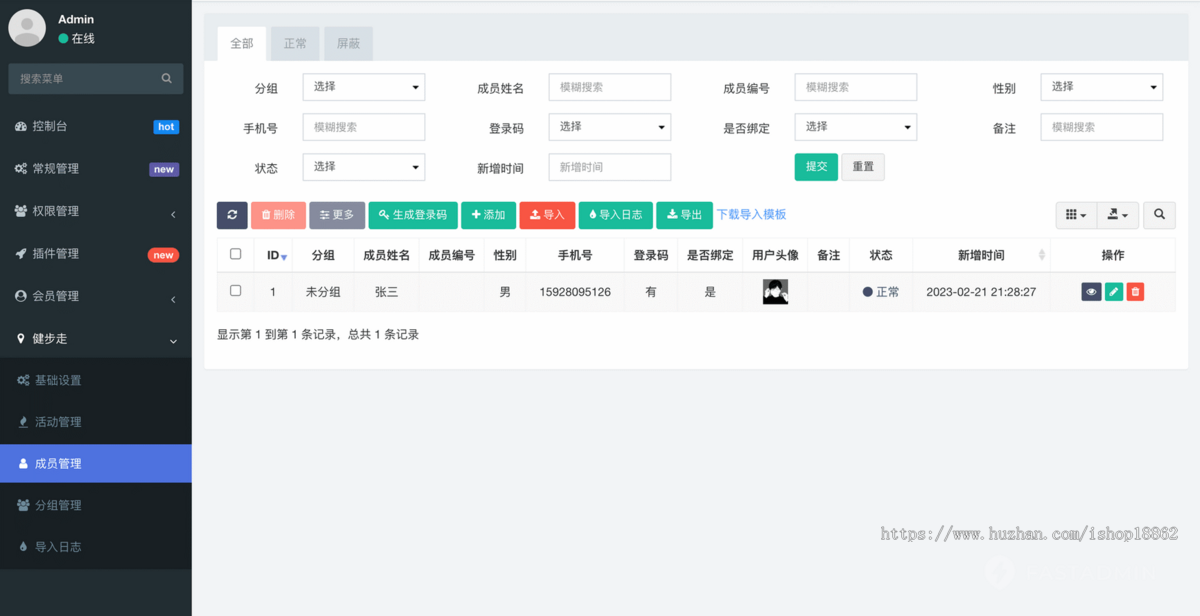Open the 是否绑定 selection dropdown
This screenshot has height=616, width=1200.
pos(855,127)
